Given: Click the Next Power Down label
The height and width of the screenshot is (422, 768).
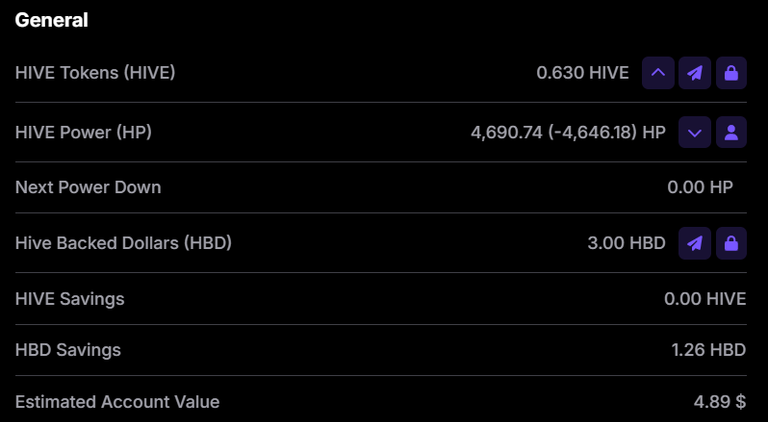Looking at the screenshot, I should [88, 187].
